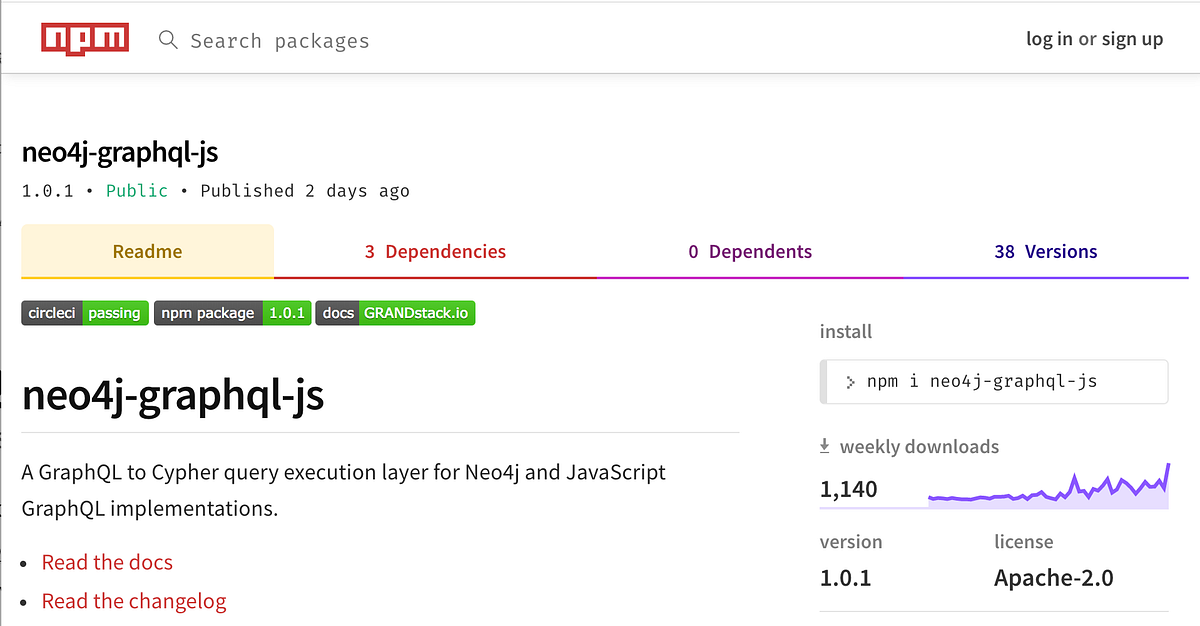Click the weekly downloads sparkline chart

click(1048, 489)
